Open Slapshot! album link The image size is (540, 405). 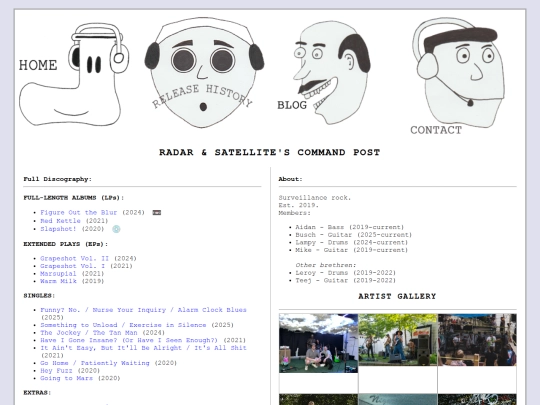58,229
